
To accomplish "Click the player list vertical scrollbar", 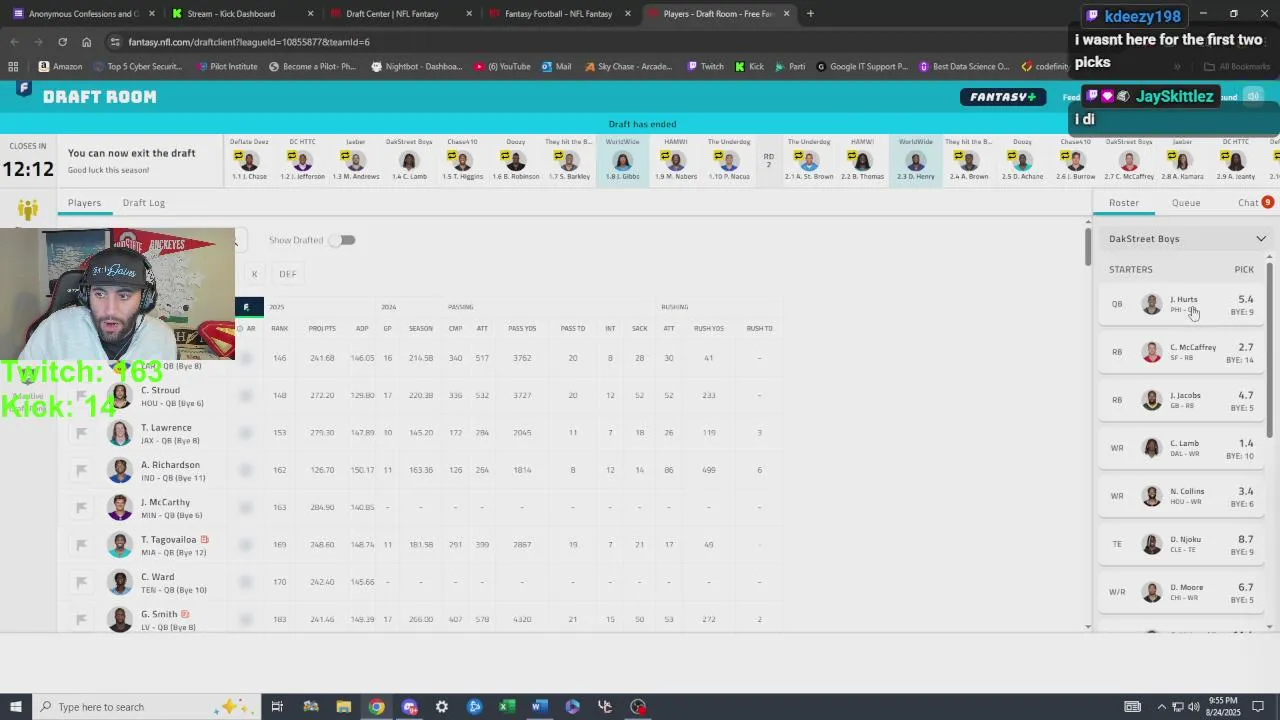I will (x=1088, y=248).
